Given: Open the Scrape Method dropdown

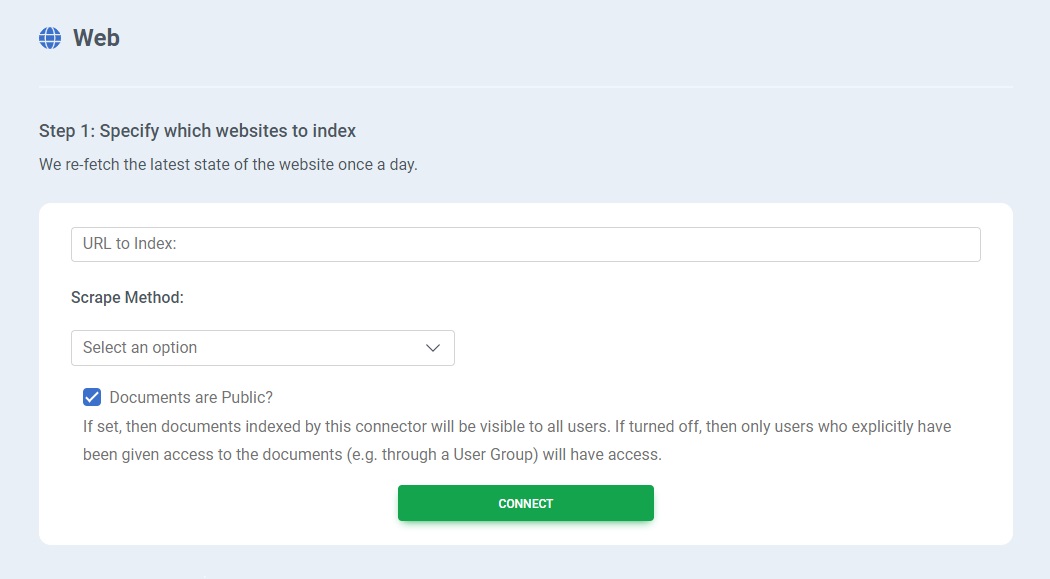Looking at the screenshot, I should tap(262, 348).
